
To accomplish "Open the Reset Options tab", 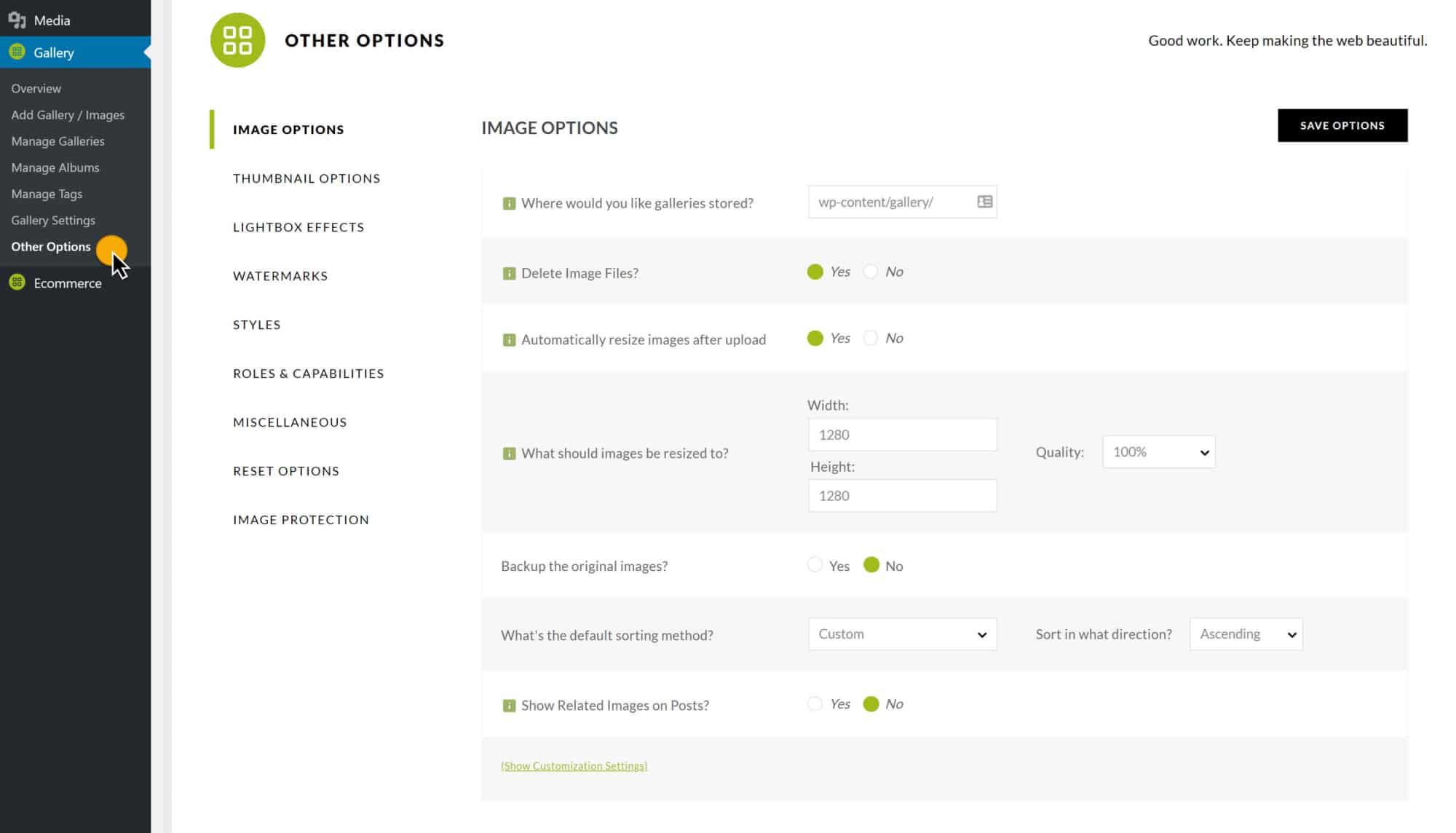I will [x=286, y=471].
